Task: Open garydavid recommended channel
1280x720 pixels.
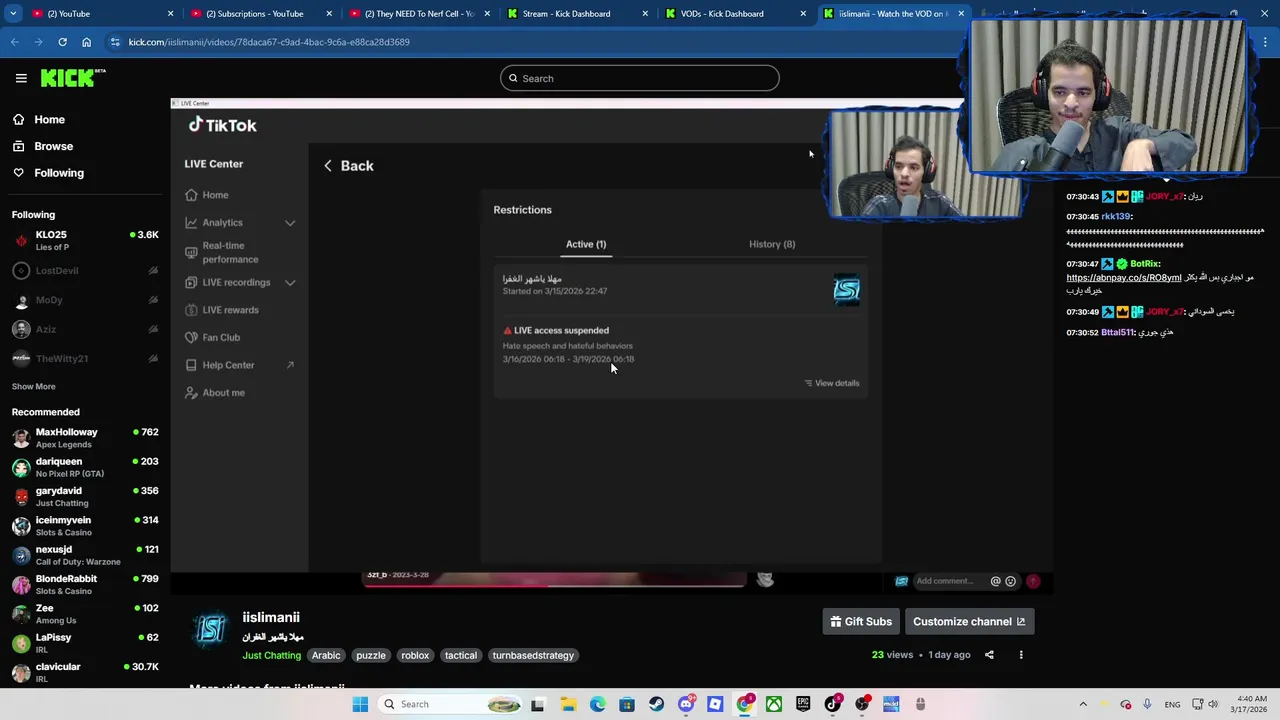Action: click(85, 496)
